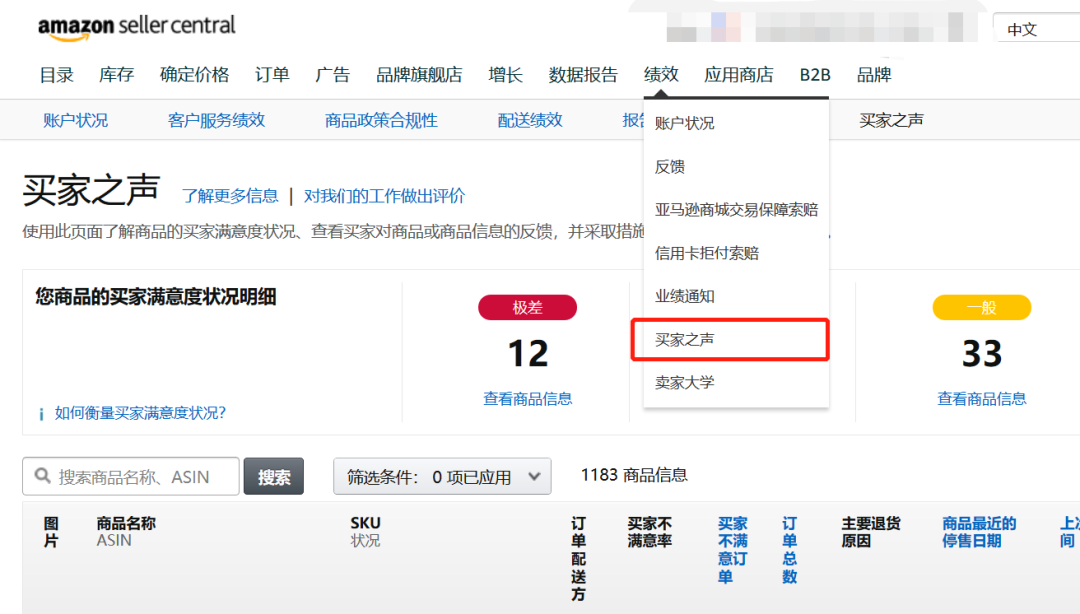Open the 增长 menu

coord(506,74)
